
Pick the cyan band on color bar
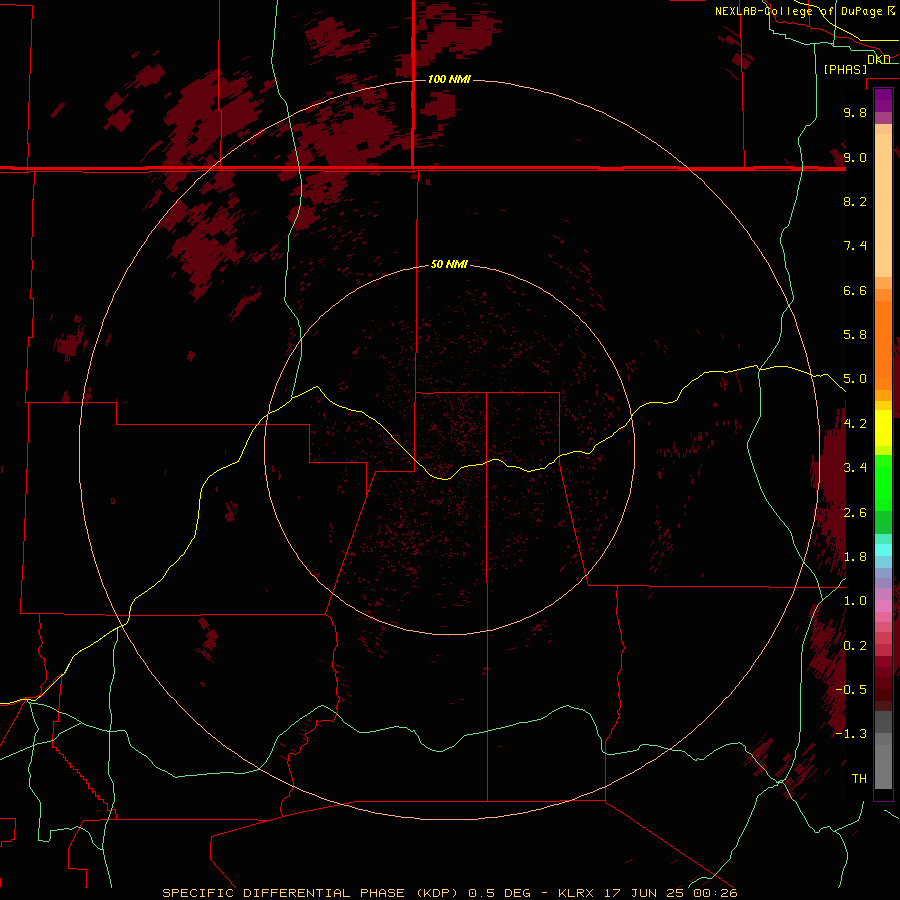[x=883, y=550]
